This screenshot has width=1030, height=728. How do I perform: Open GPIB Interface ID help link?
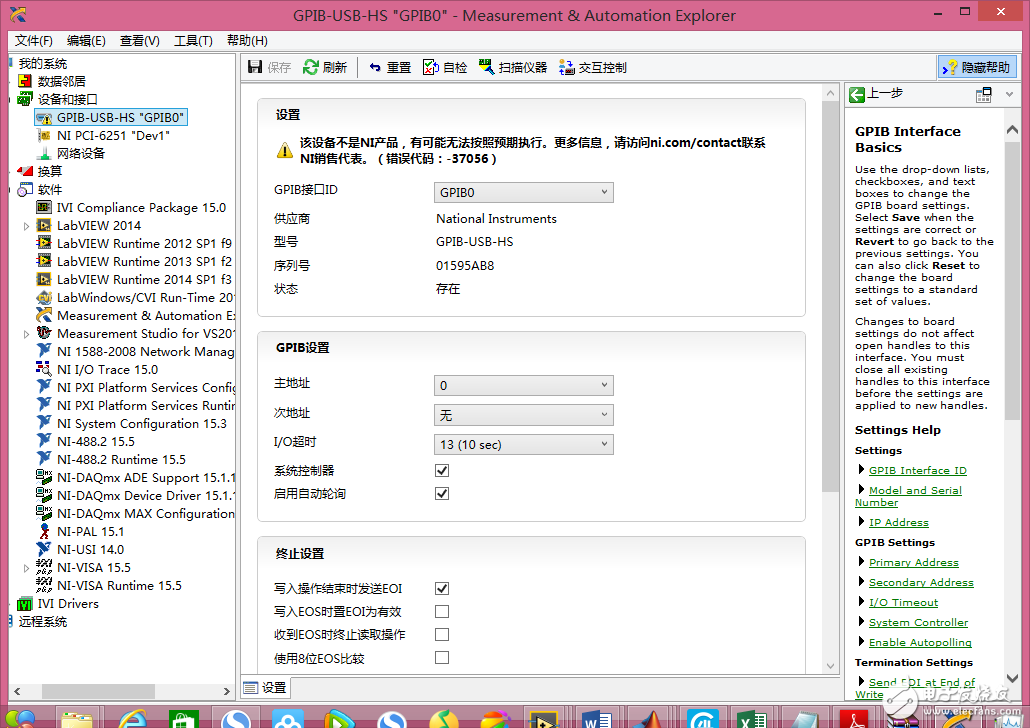[918, 470]
